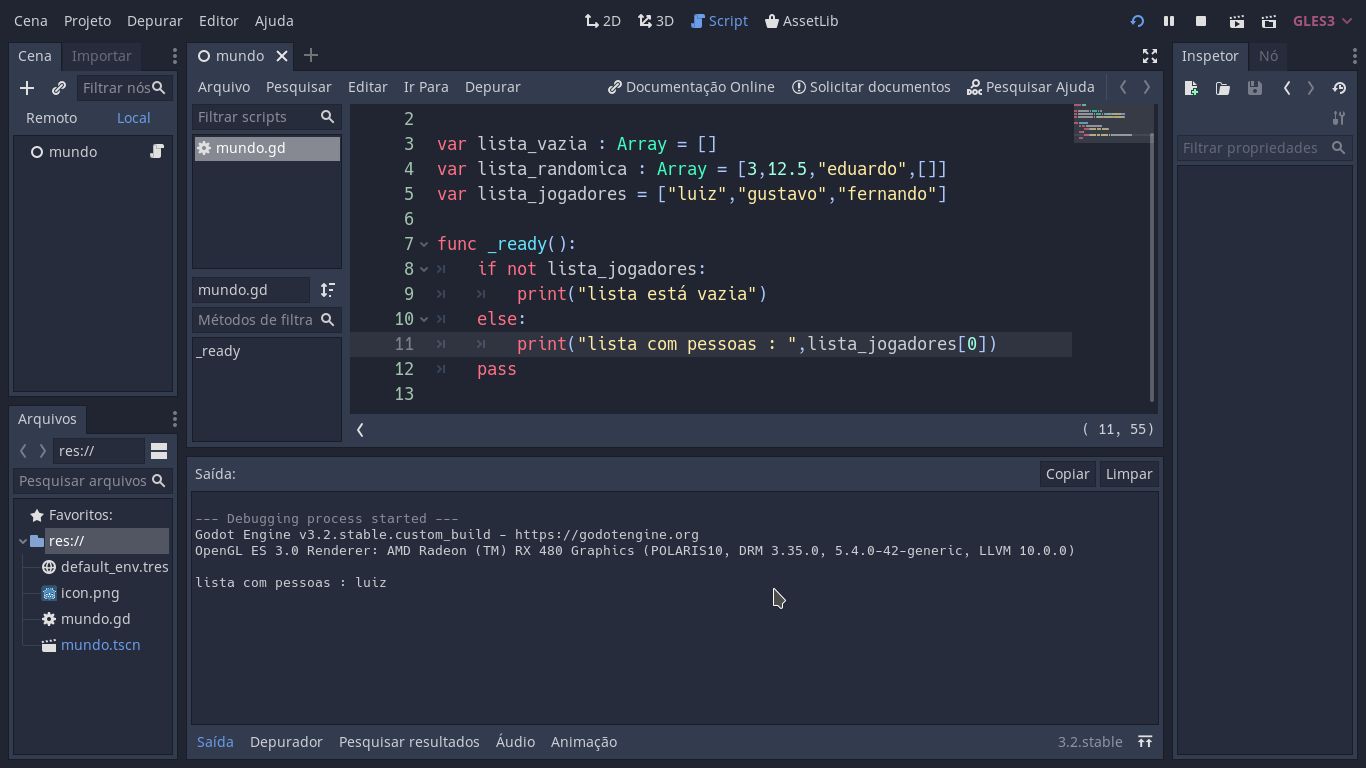Play the edited scene icon
The width and height of the screenshot is (1366, 768).
tap(1237, 21)
